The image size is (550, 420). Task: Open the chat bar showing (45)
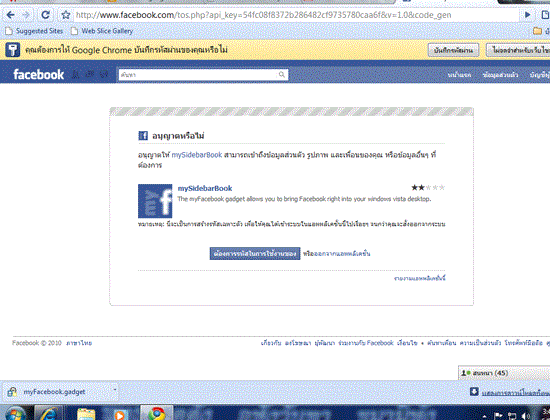pos(504,373)
